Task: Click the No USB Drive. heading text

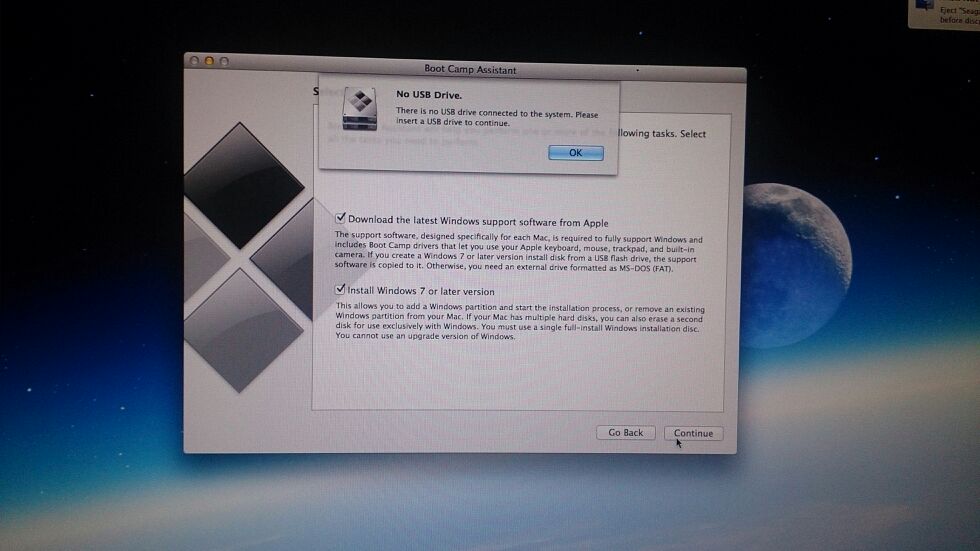Action: pyautogui.click(x=429, y=95)
